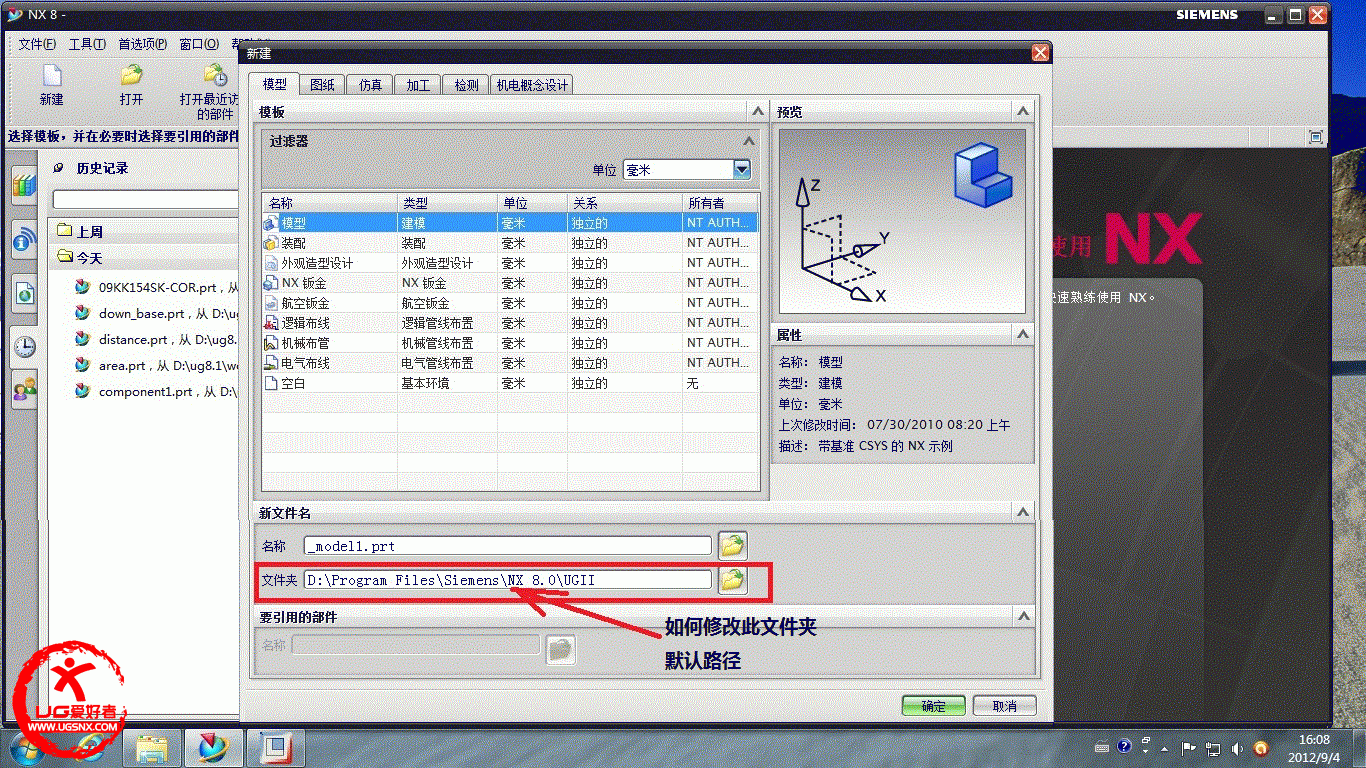Open the web browser sidebar icon

click(24, 293)
